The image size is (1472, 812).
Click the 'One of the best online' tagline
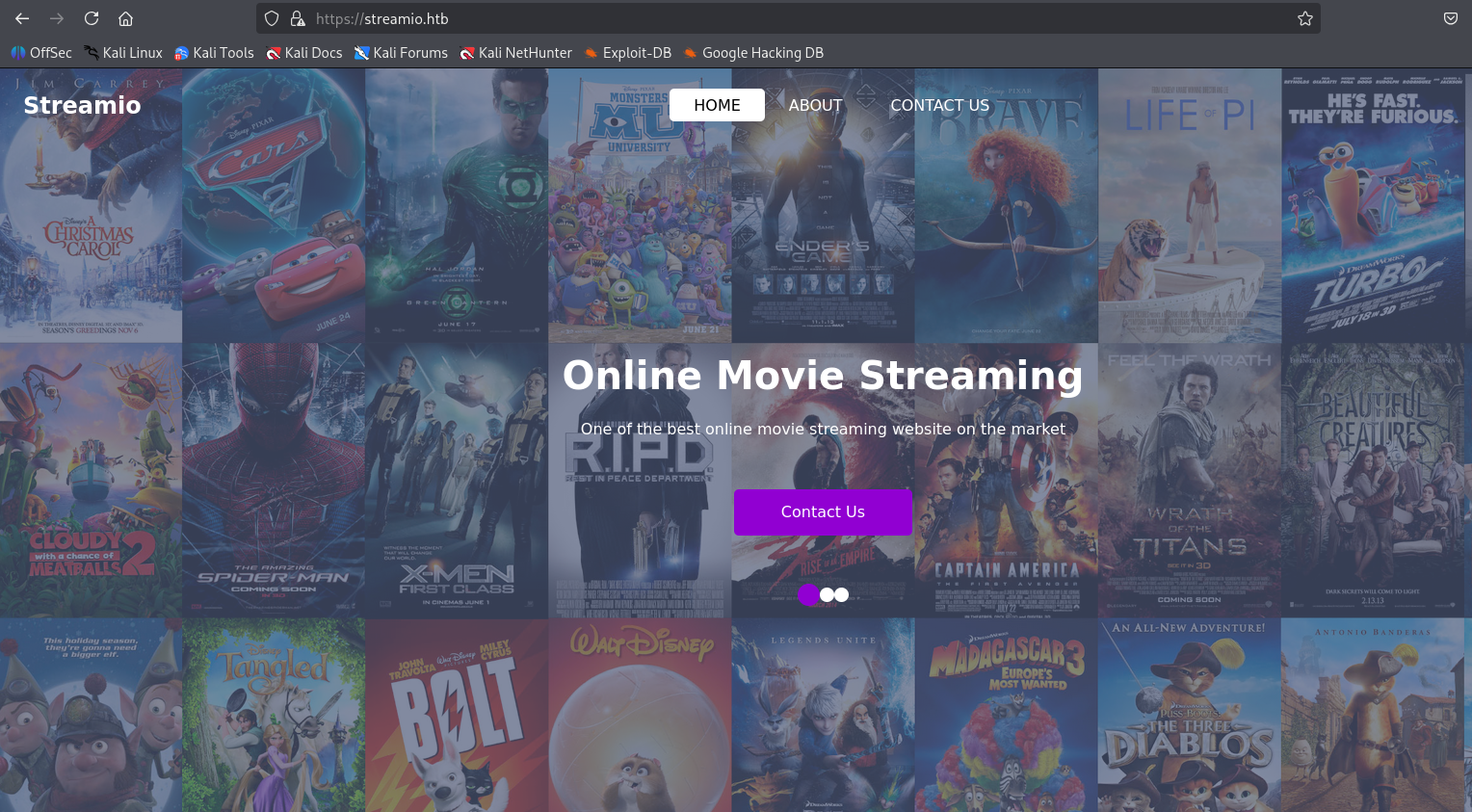(x=823, y=430)
